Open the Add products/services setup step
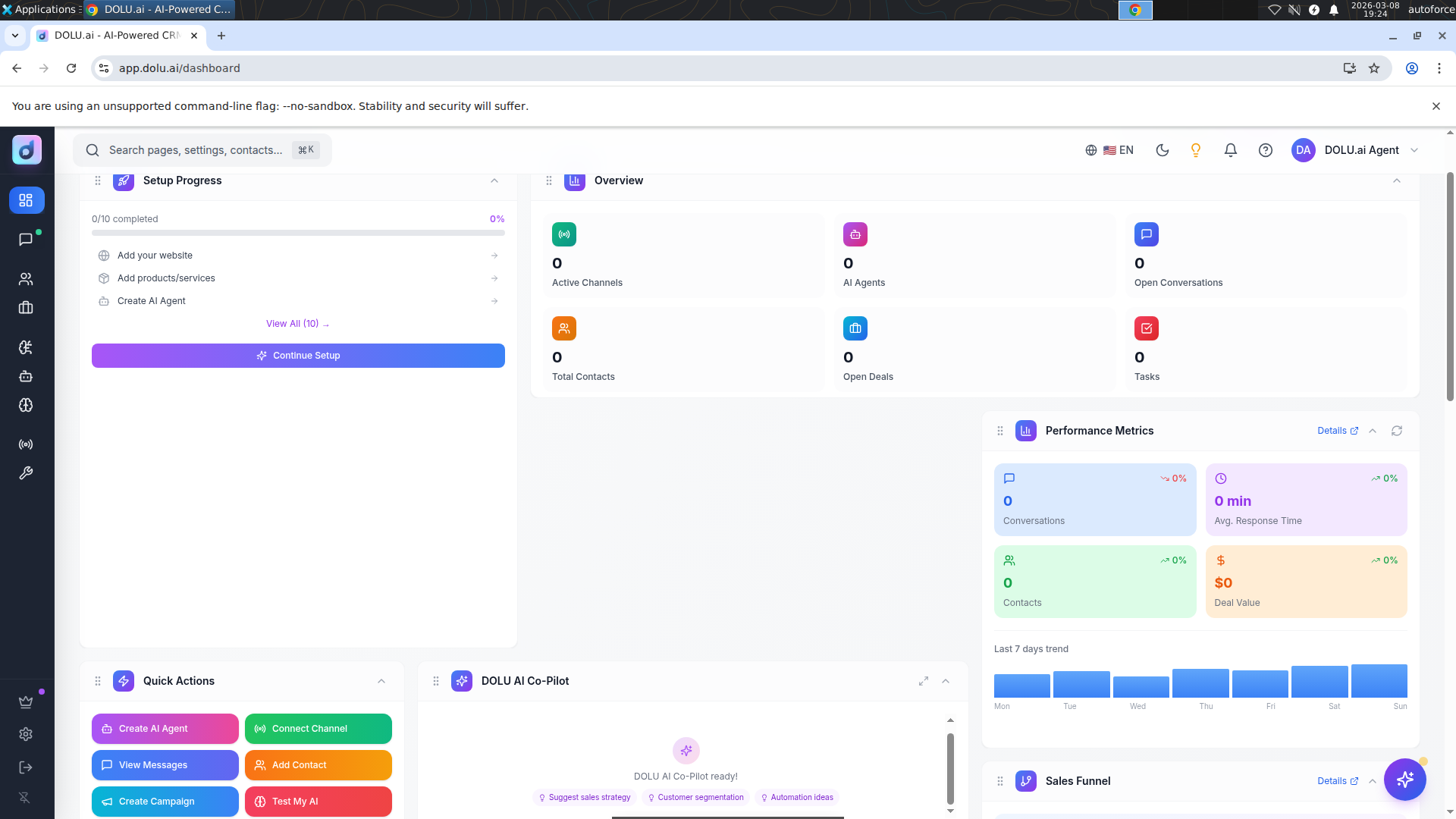1456x819 pixels. pyautogui.click(x=298, y=278)
